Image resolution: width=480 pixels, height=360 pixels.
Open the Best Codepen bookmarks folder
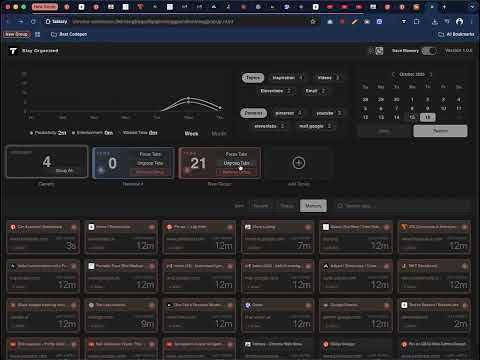(x=69, y=34)
